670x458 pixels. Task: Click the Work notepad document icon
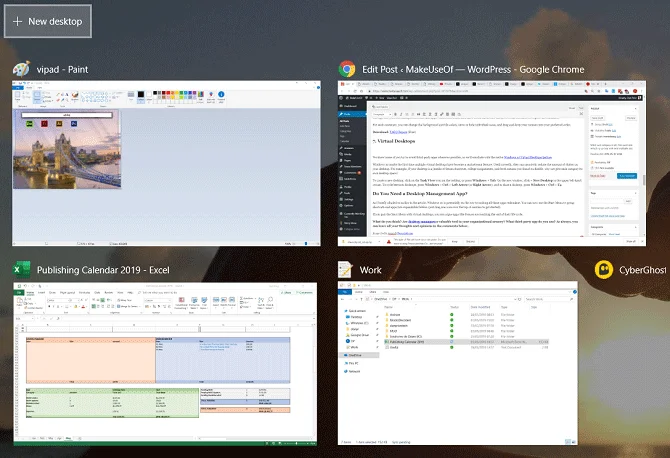click(345, 270)
